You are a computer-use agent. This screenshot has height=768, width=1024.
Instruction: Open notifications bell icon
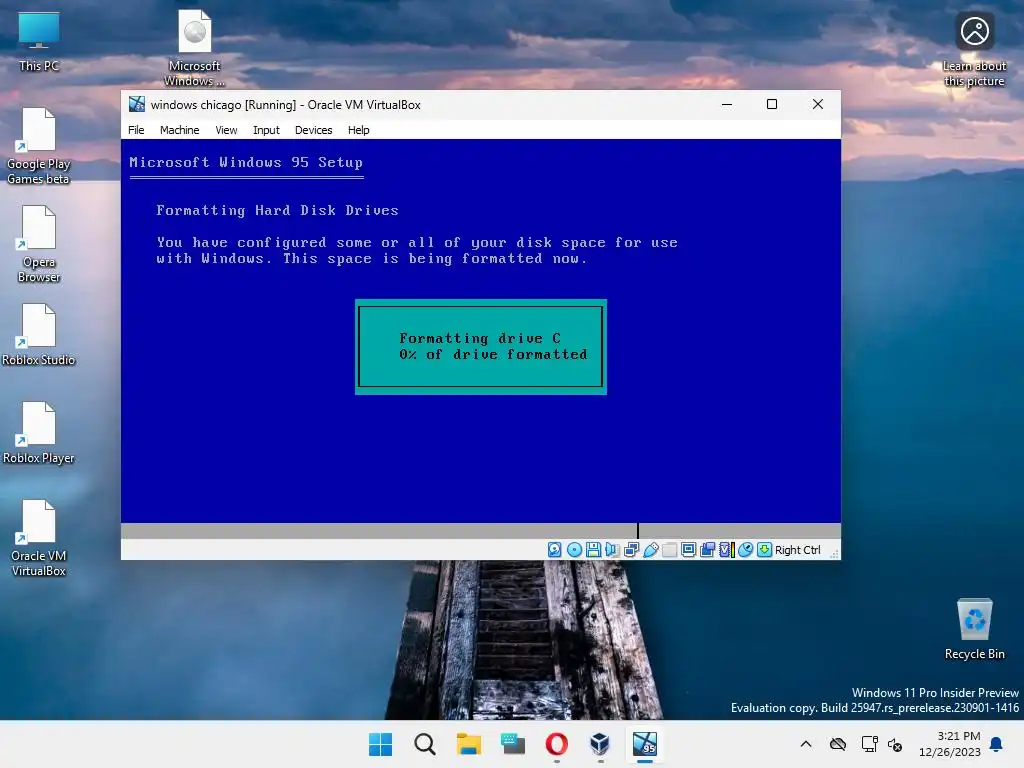coord(997,744)
